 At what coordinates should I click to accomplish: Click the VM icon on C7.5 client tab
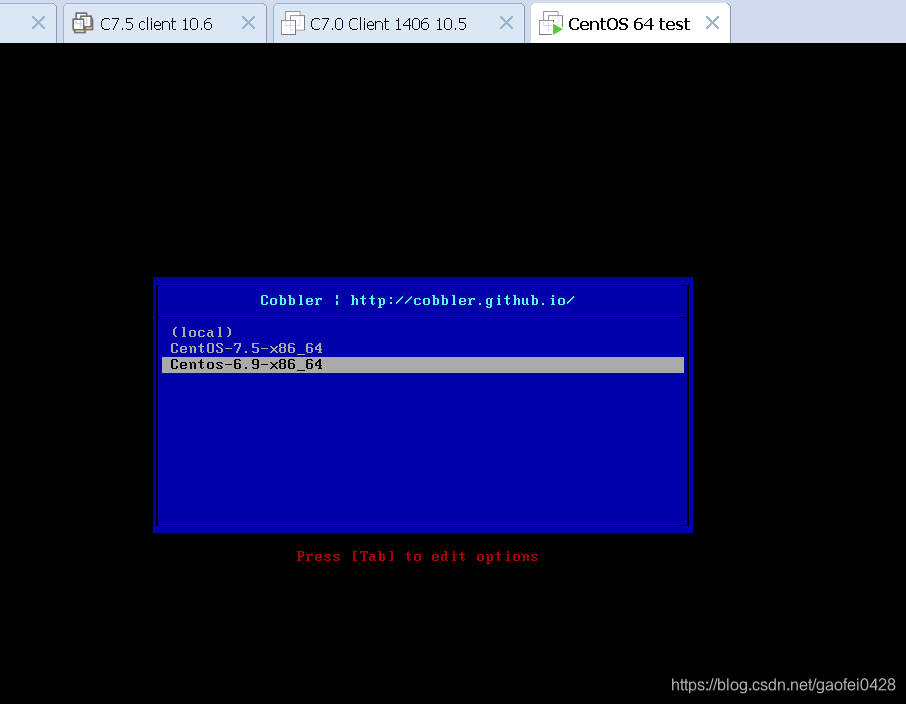pos(83,23)
